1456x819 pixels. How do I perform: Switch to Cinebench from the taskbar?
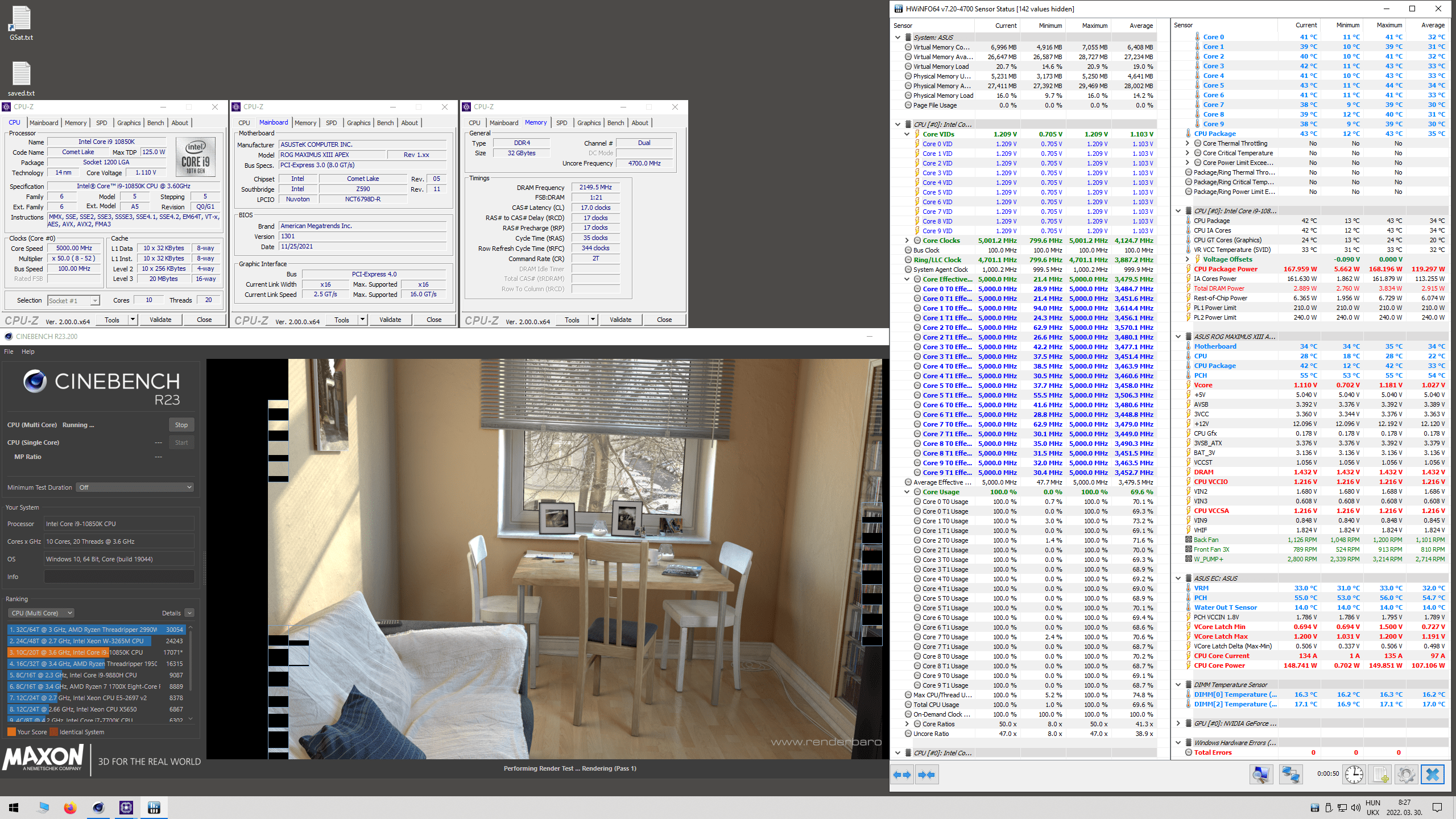coord(98,808)
